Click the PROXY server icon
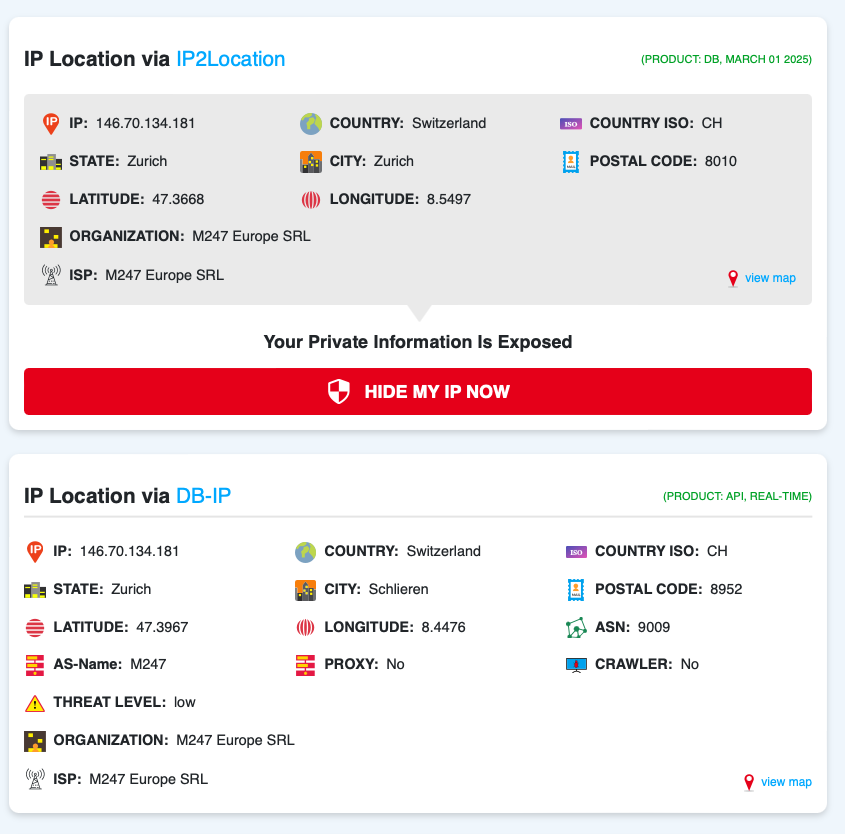Image resolution: width=845 pixels, height=834 pixels. click(x=306, y=665)
